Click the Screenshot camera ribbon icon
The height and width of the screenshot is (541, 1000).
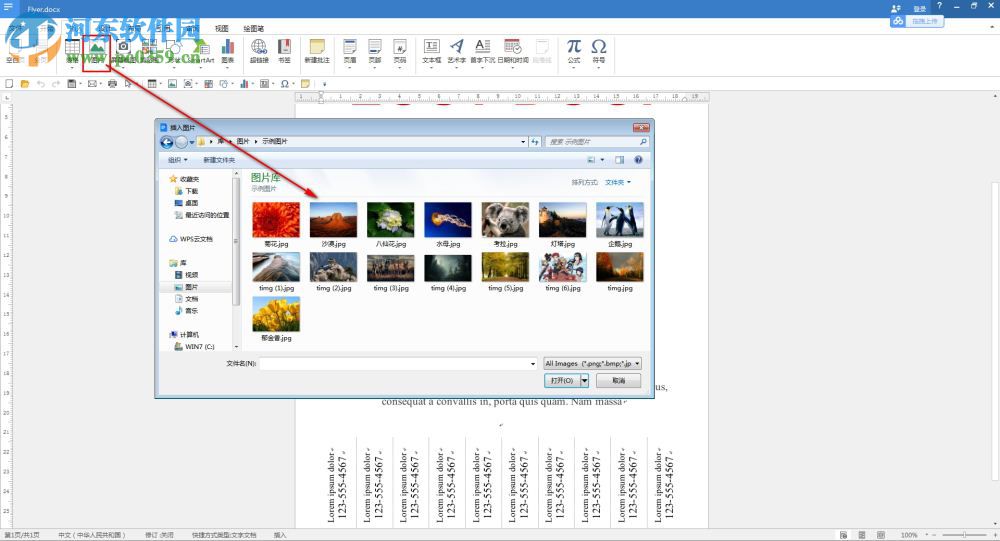[124, 47]
